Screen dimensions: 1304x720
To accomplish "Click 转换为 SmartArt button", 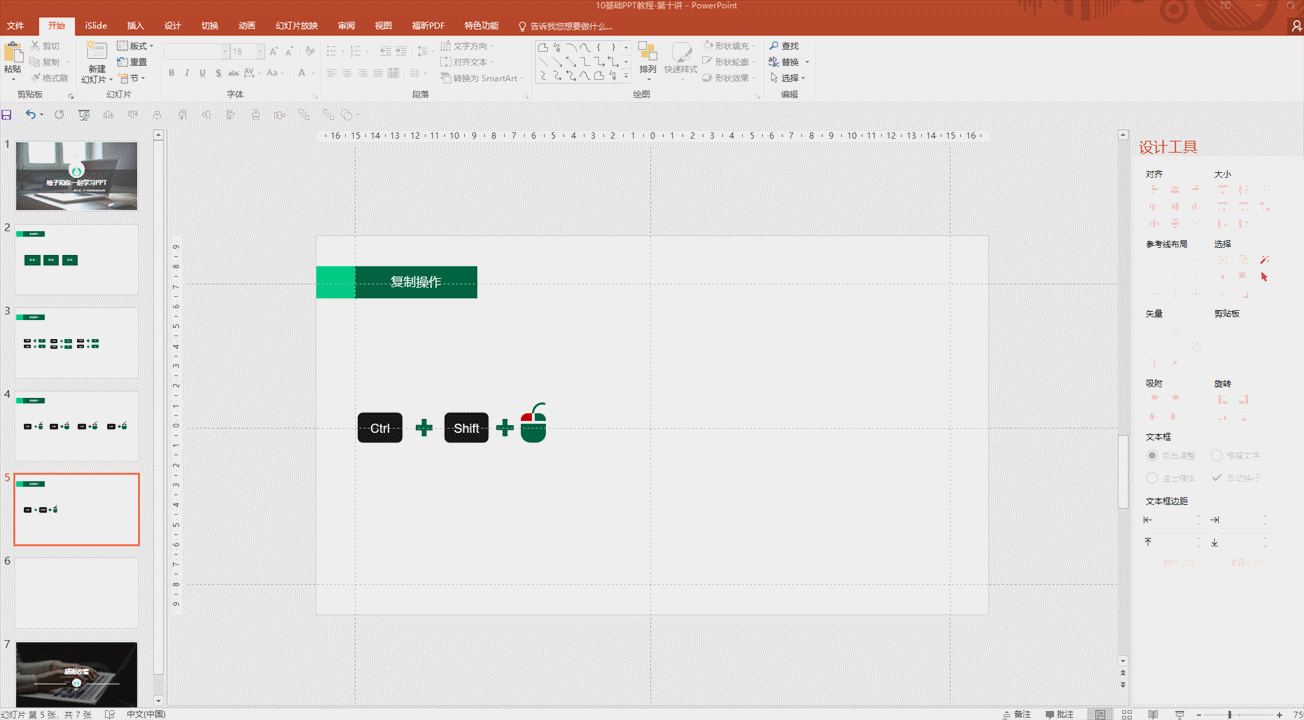I will [x=482, y=78].
